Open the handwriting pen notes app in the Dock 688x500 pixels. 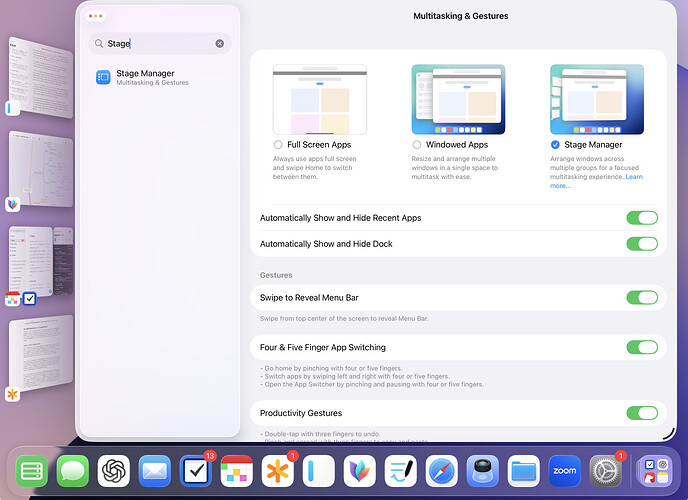(x=401, y=471)
